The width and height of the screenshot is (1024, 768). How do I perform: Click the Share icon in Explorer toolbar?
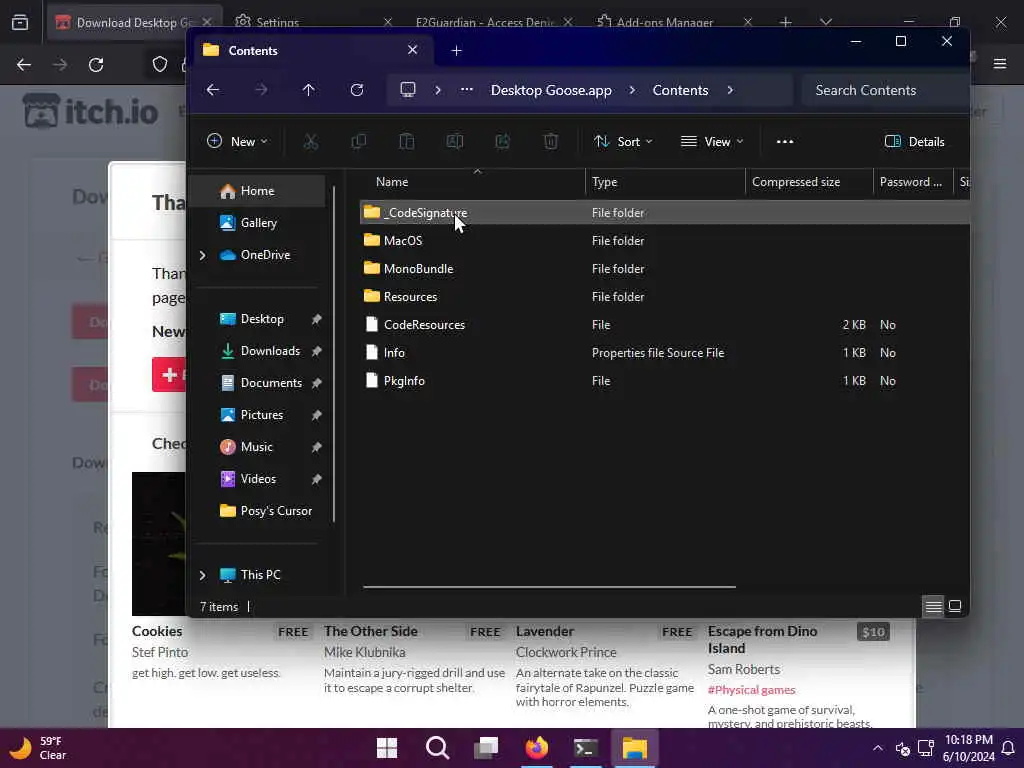click(502, 142)
